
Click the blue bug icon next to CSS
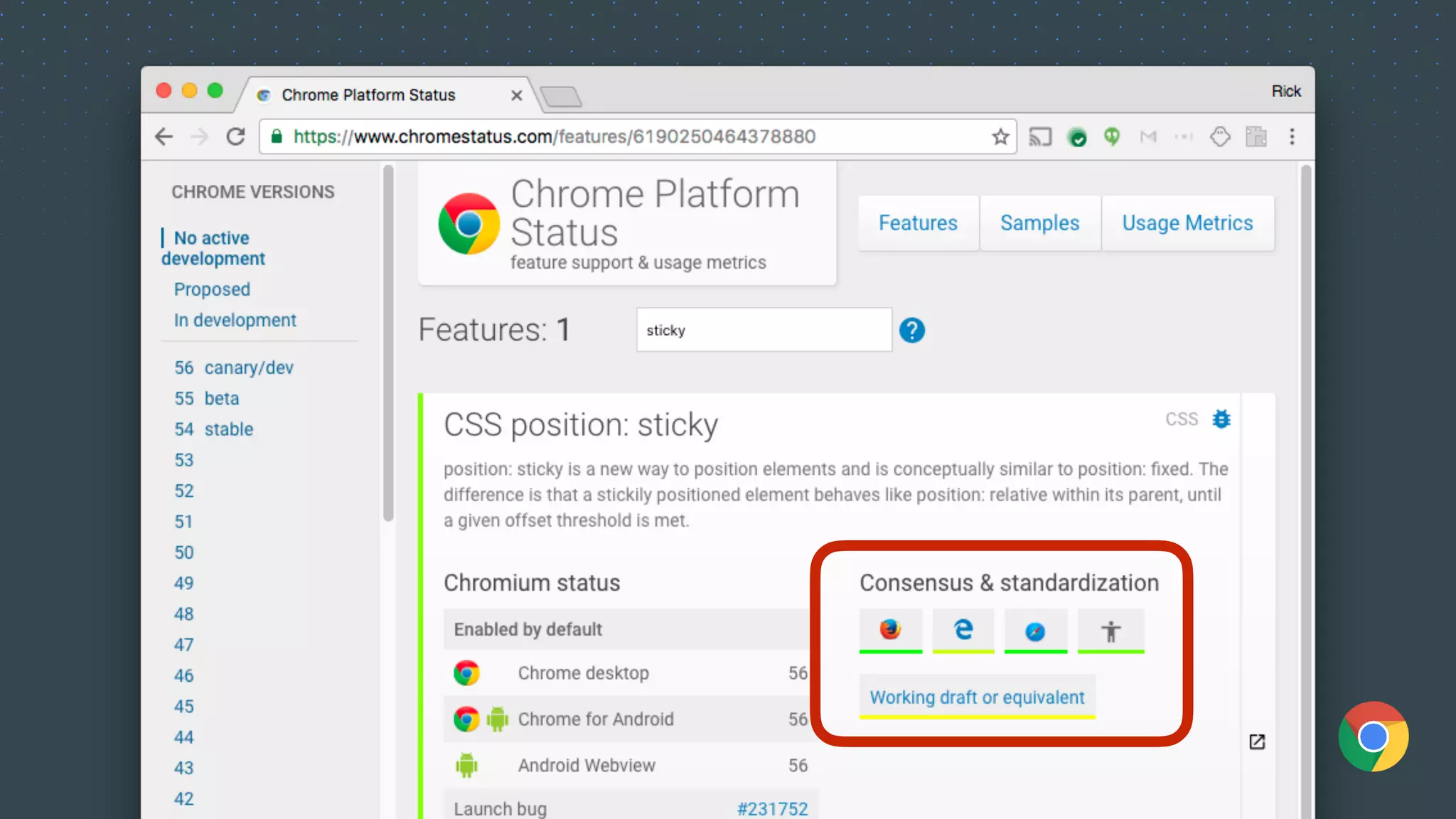pyautogui.click(x=1221, y=419)
